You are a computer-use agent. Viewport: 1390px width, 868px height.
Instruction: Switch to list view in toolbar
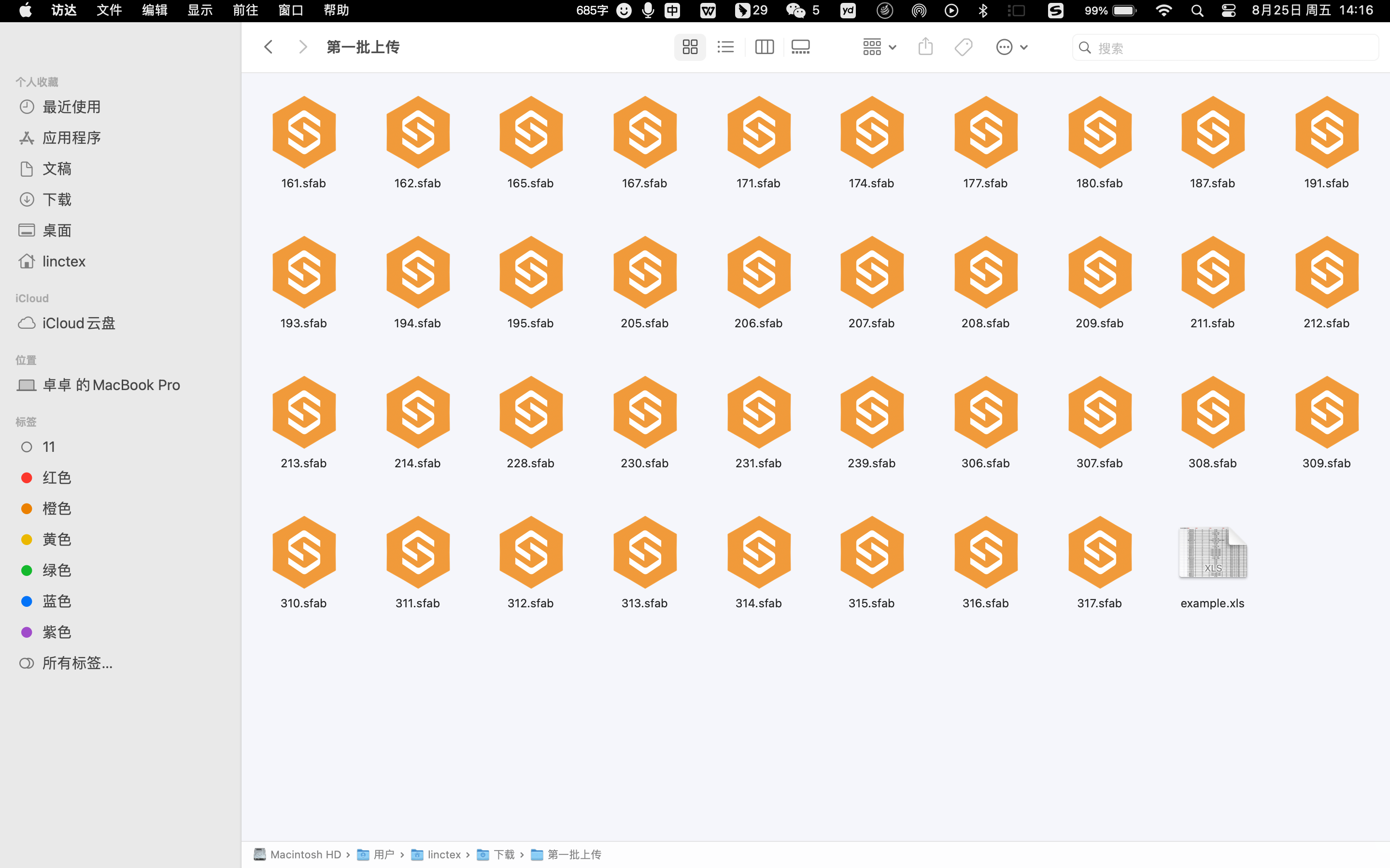726,47
